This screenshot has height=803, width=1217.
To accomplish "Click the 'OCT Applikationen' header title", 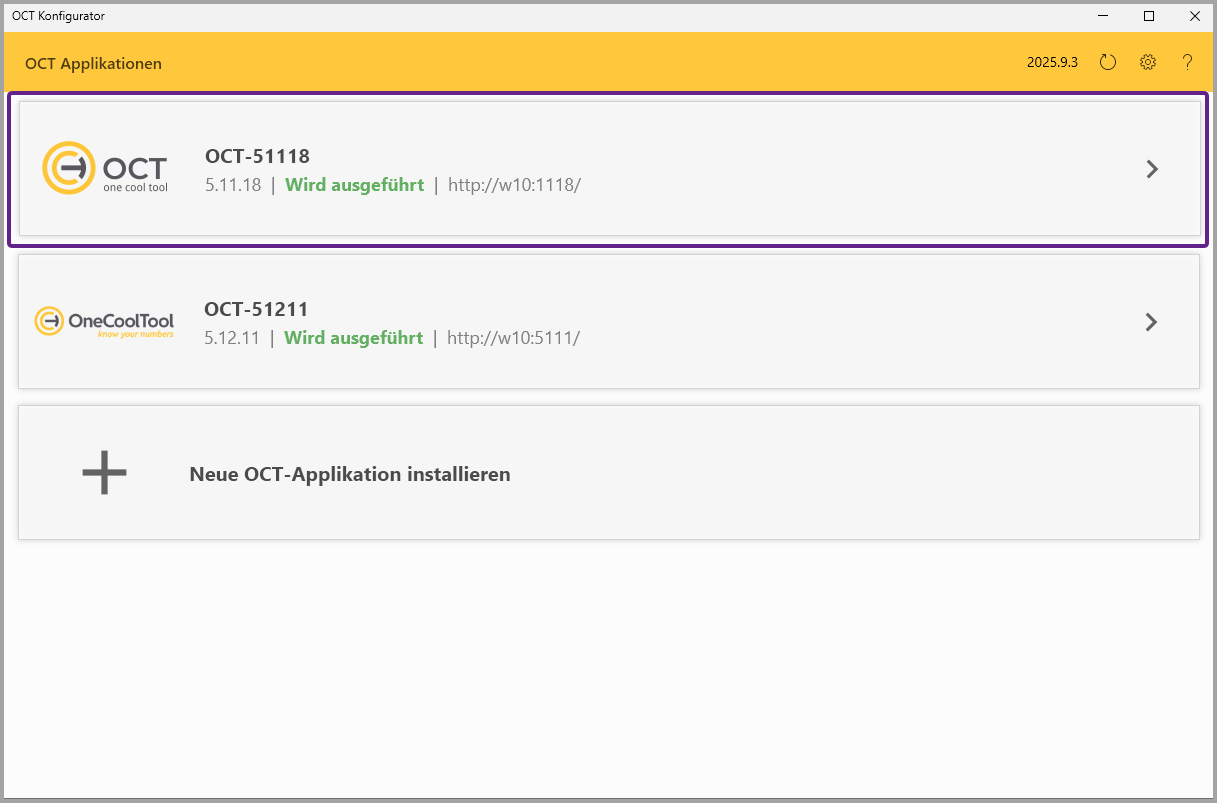I will tap(93, 63).
